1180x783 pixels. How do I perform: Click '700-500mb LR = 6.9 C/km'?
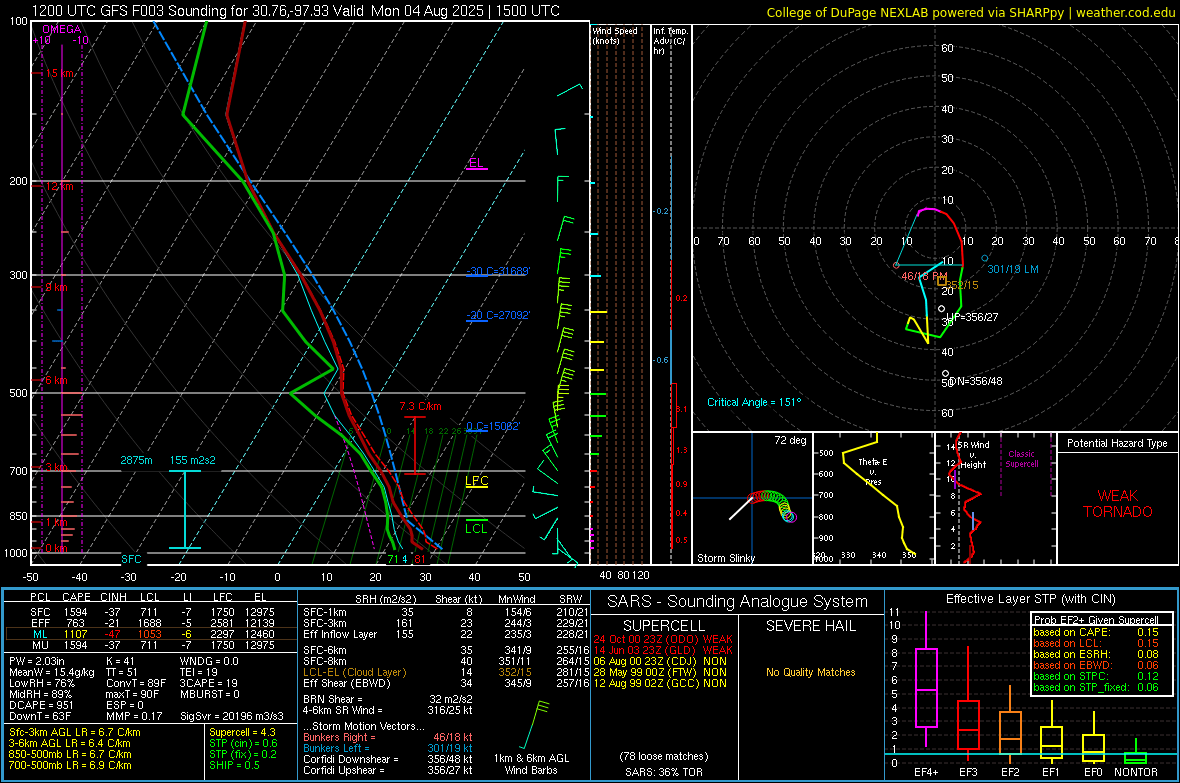click(70, 765)
